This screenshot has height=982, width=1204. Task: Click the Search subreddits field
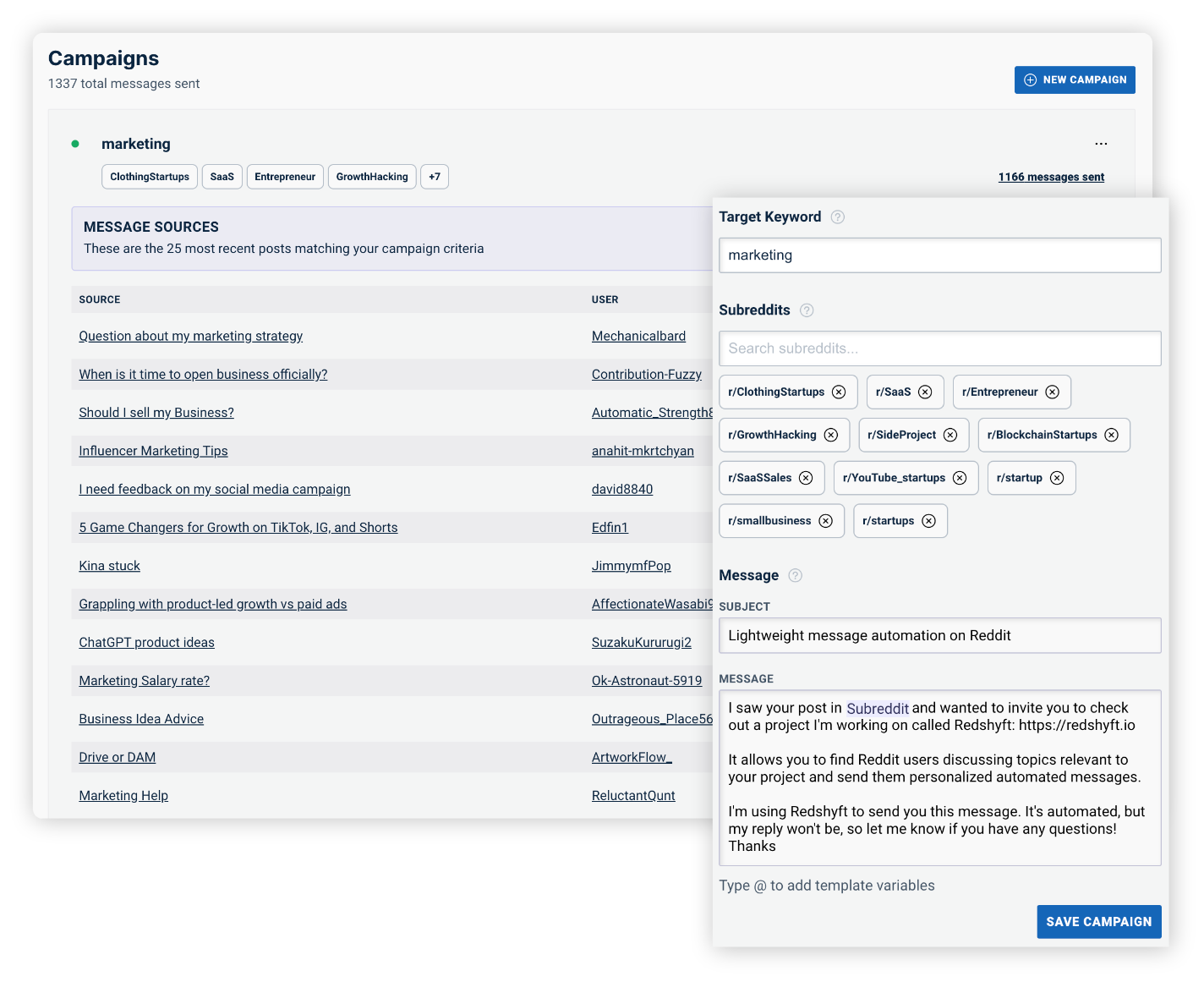[940, 348]
